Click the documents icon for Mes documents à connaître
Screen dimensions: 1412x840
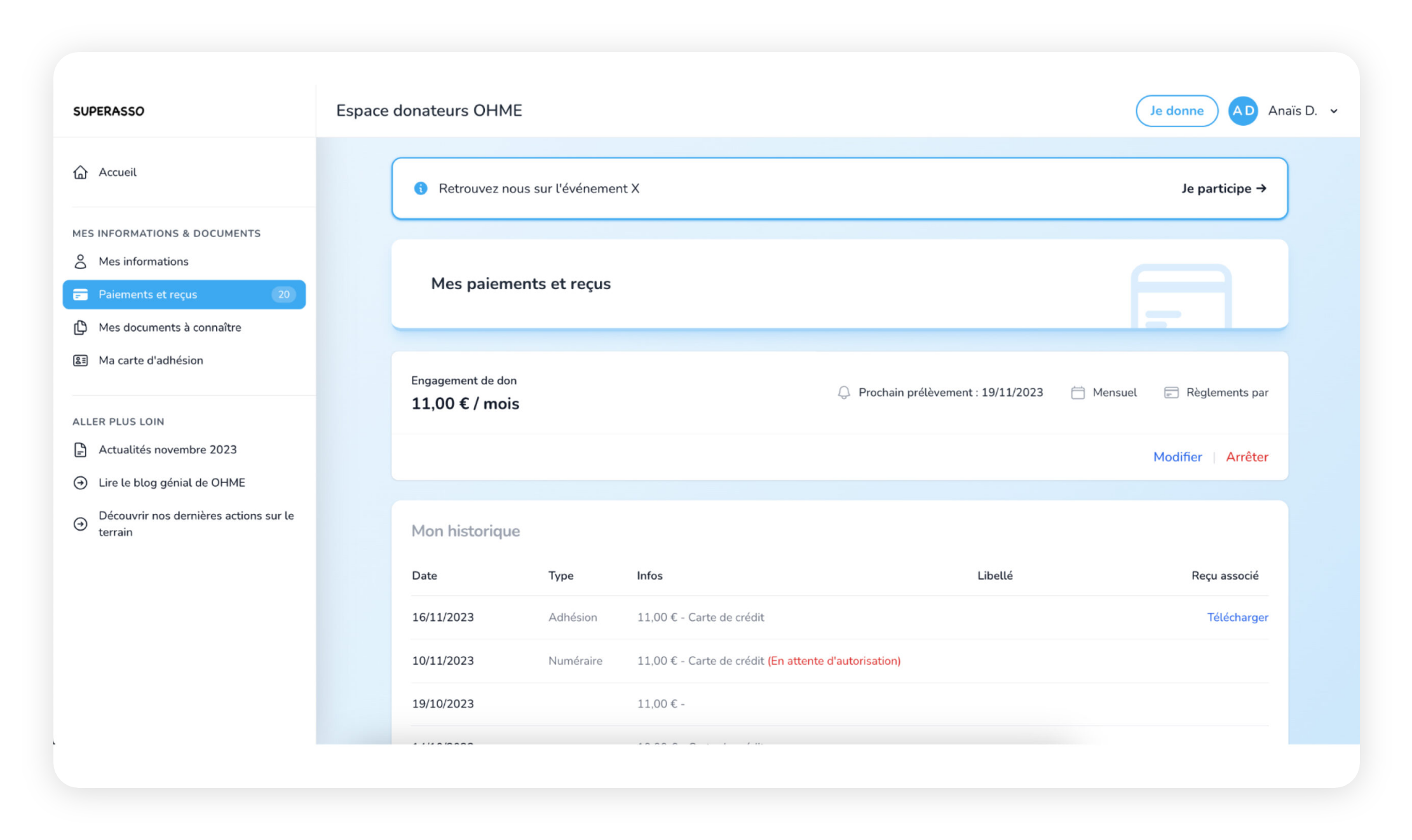(x=80, y=327)
